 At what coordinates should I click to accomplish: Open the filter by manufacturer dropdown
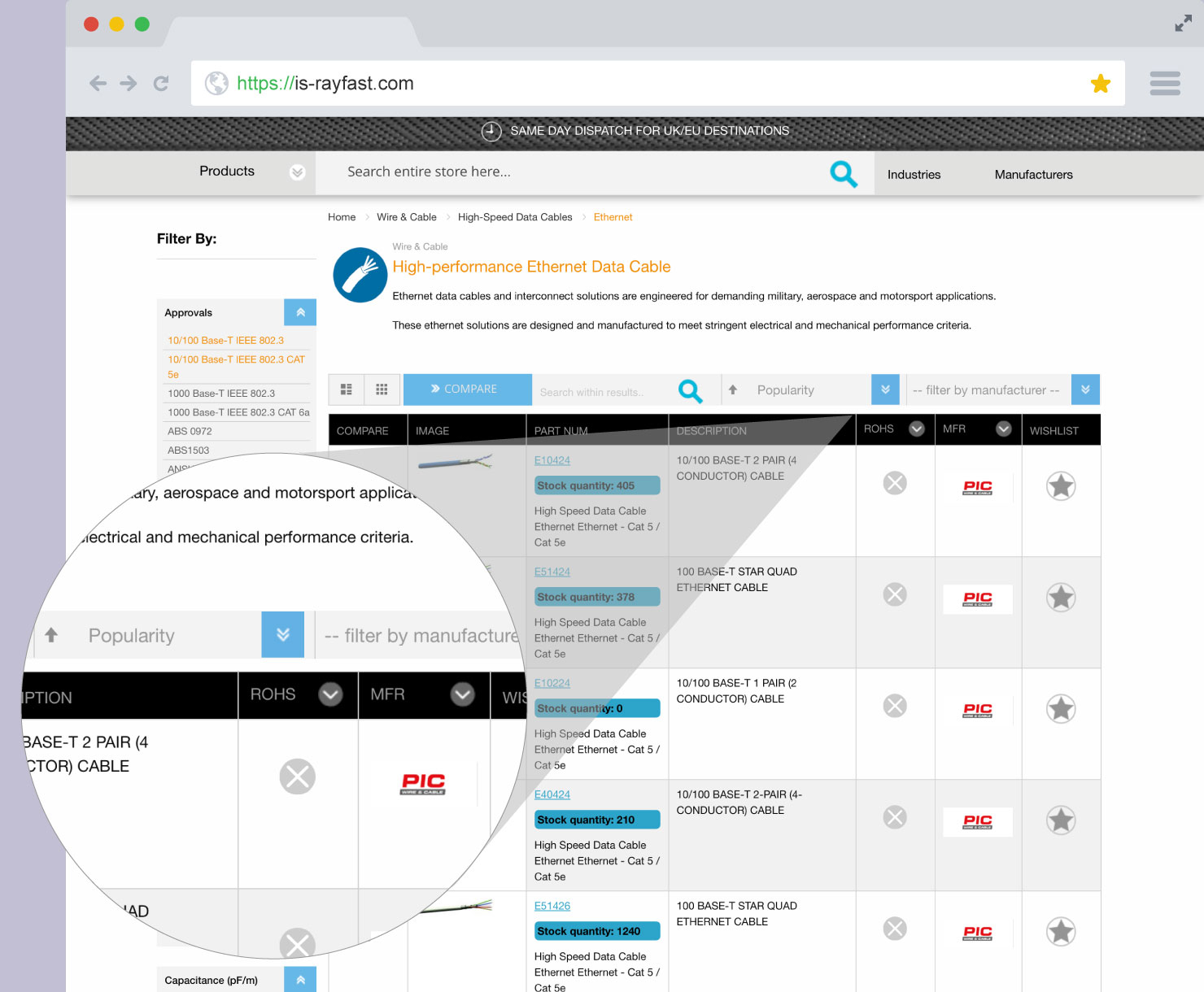pos(1085,389)
